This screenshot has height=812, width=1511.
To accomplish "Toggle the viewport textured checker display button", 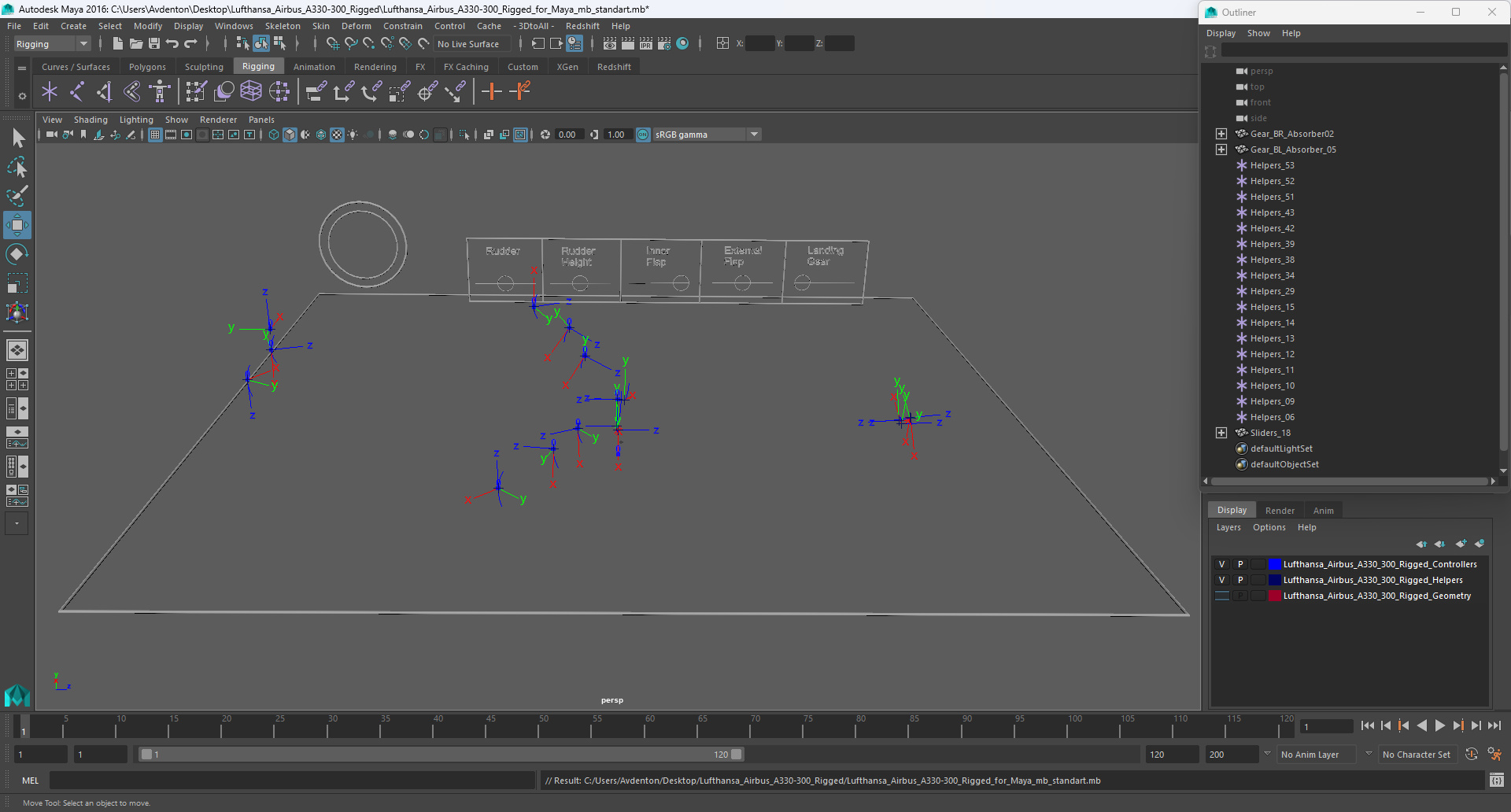I will pos(337,135).
